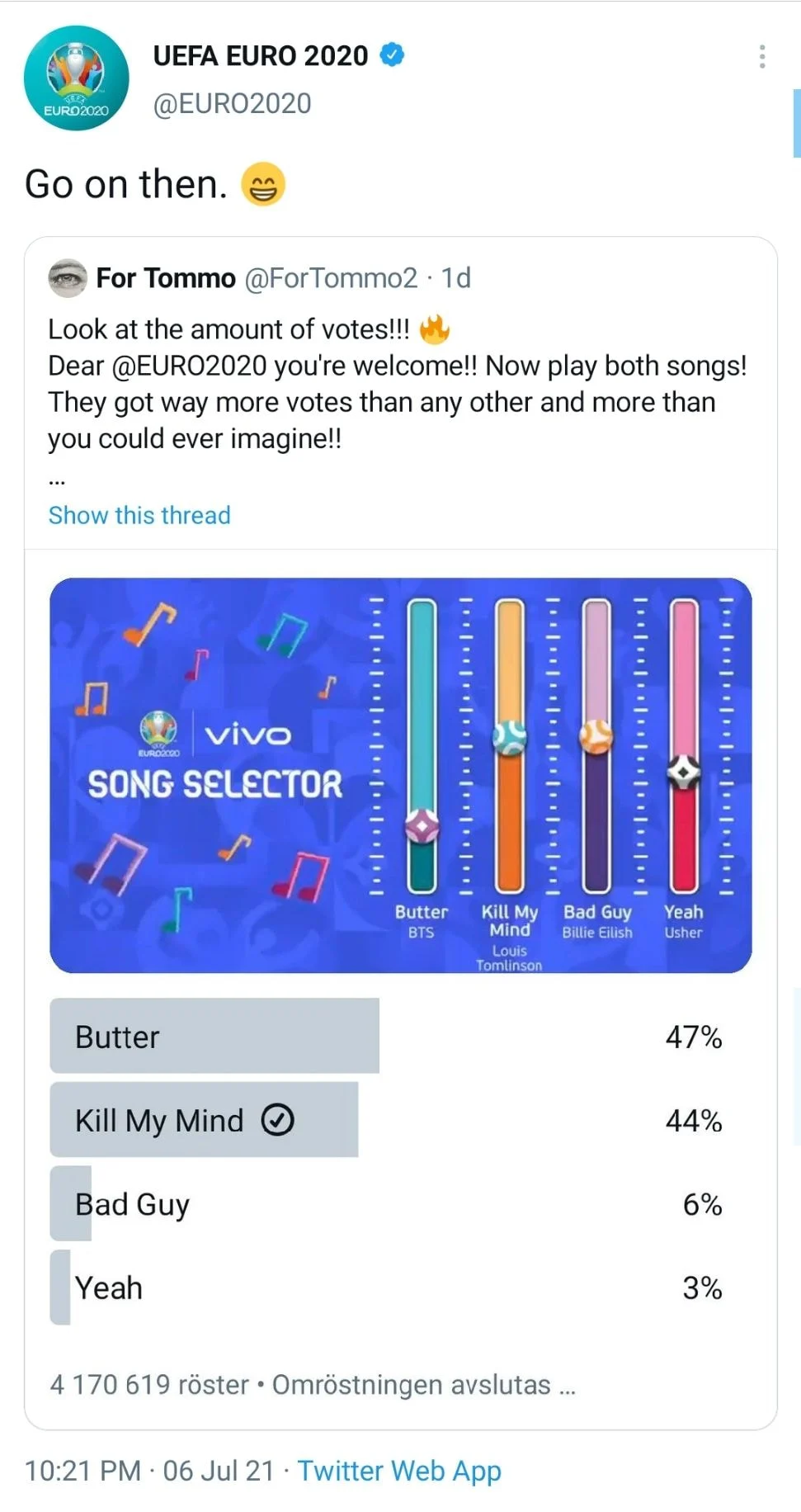Open the Song Selector image thumbnail

[400, 775]
